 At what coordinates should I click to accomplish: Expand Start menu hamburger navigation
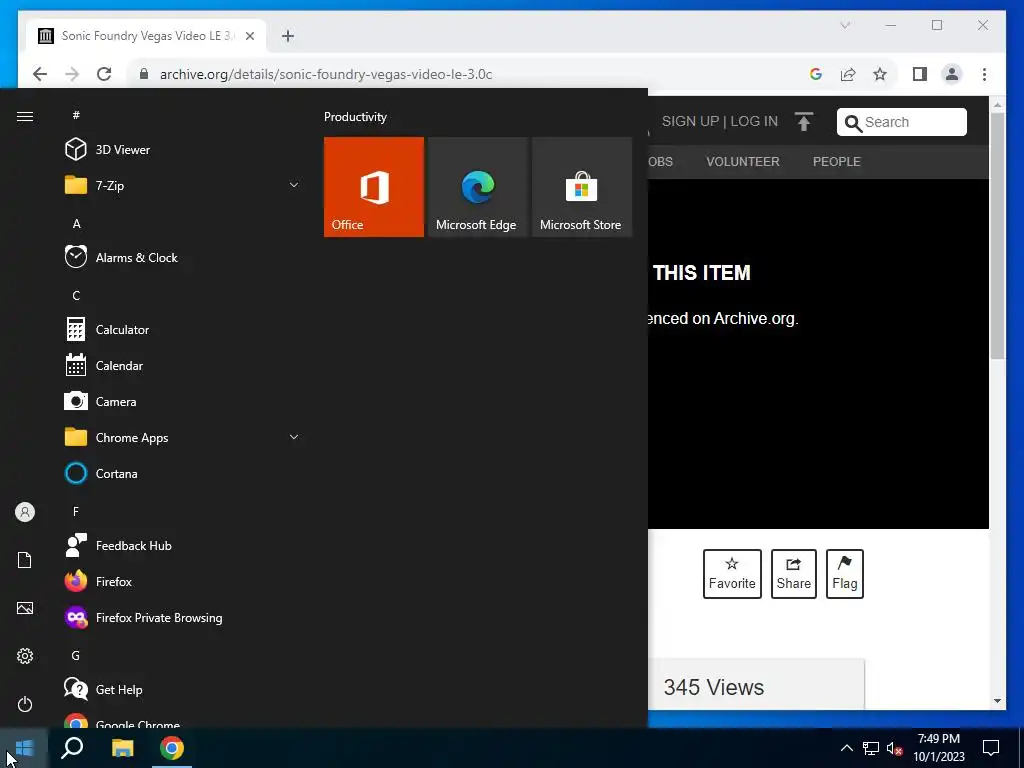pos(25,116)
